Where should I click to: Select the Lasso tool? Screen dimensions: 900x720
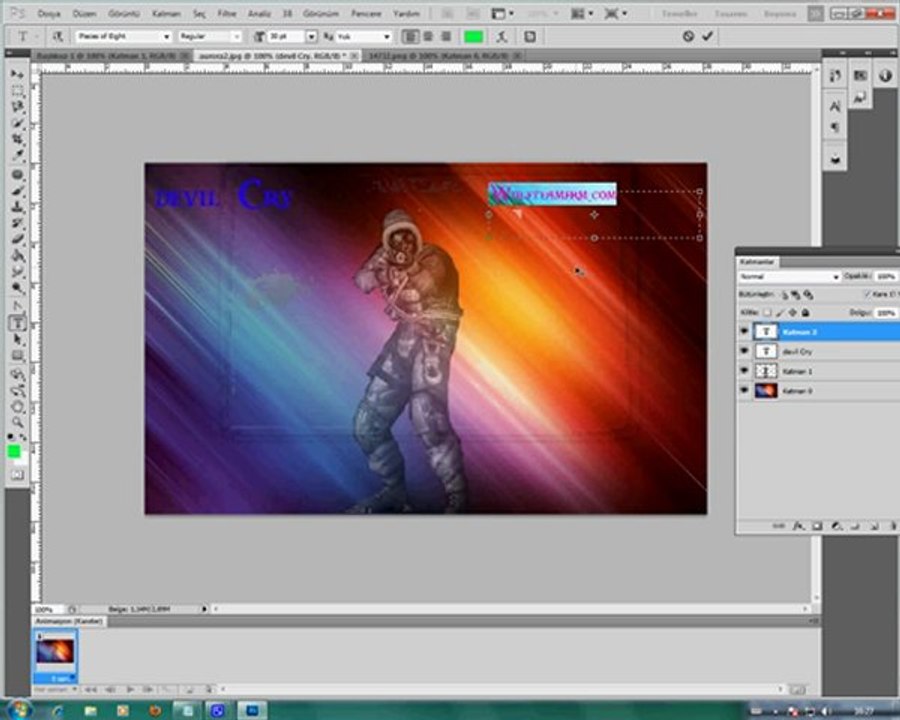(17, 107)
